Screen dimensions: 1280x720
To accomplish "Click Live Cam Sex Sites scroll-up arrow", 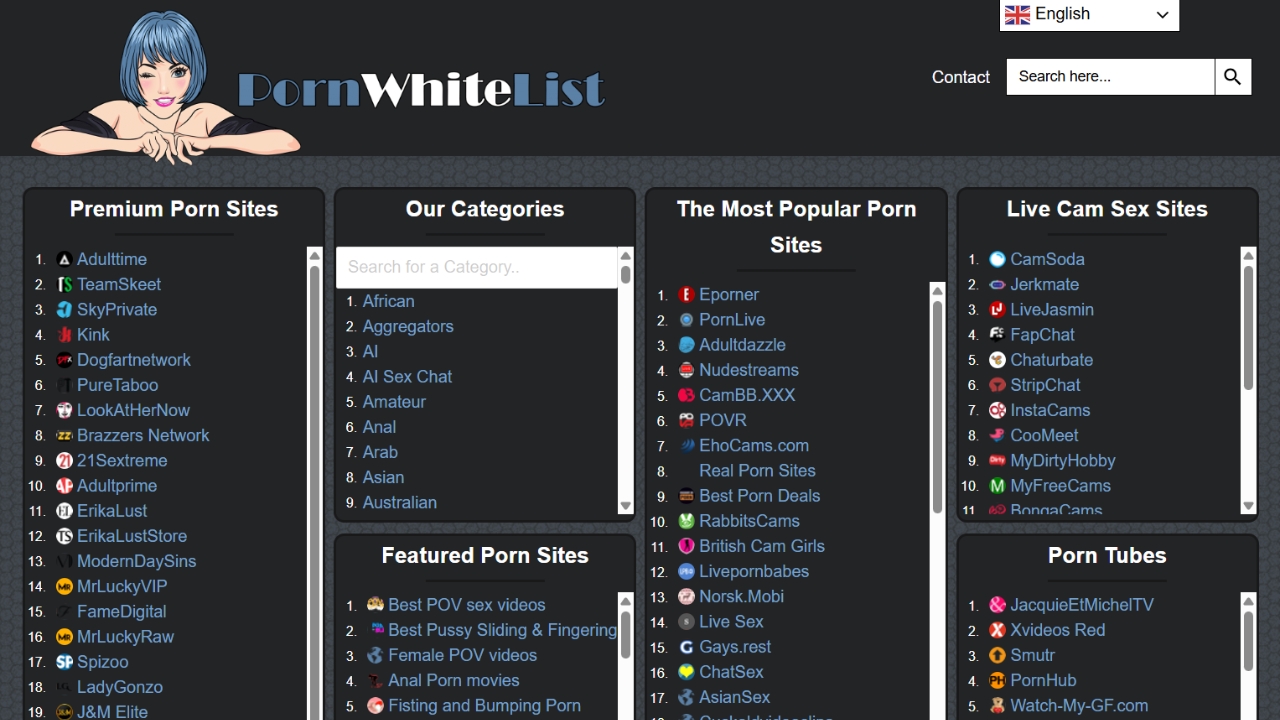I will click(1248, 256).
